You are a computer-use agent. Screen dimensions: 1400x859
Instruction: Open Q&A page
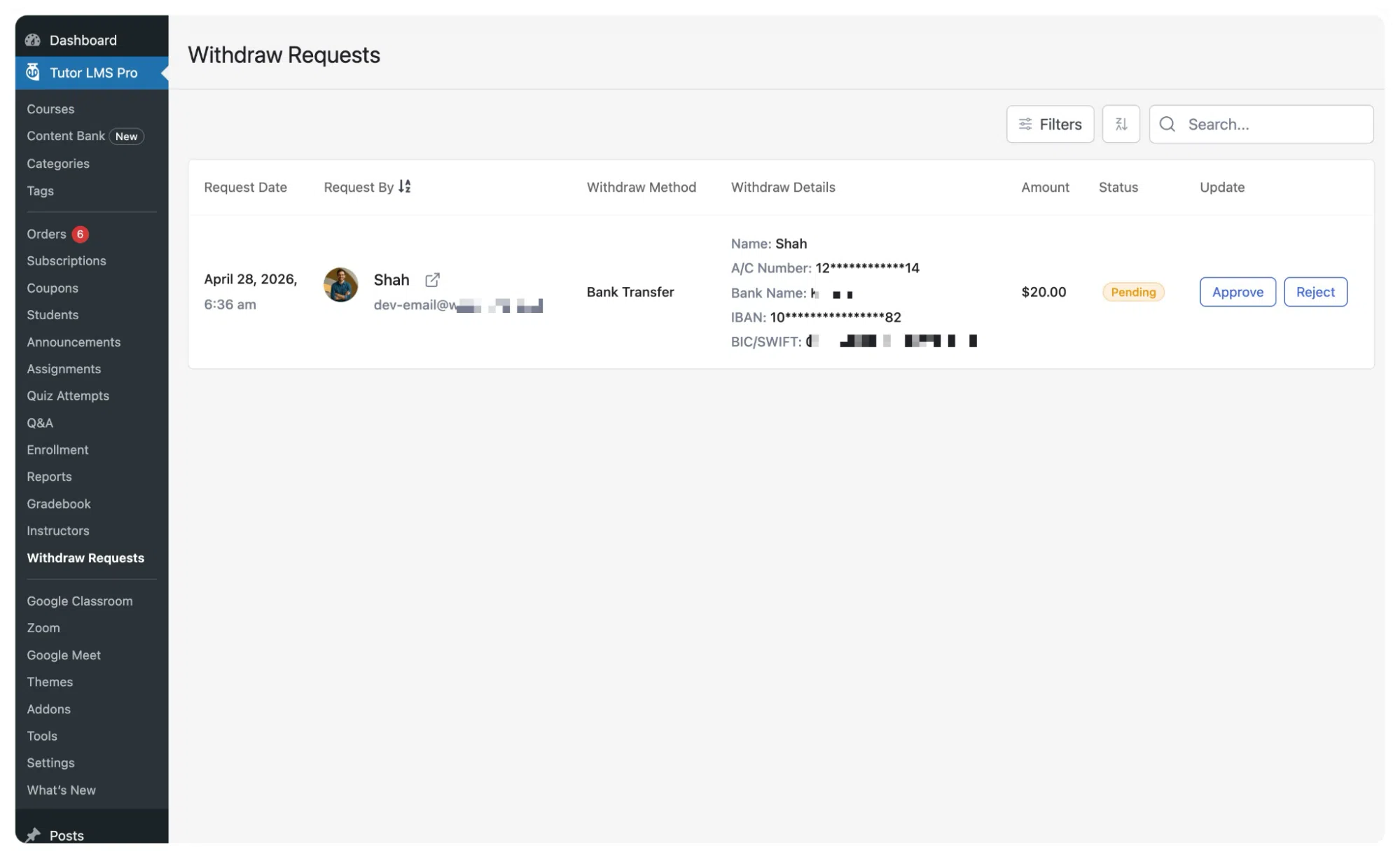point(40,423)
